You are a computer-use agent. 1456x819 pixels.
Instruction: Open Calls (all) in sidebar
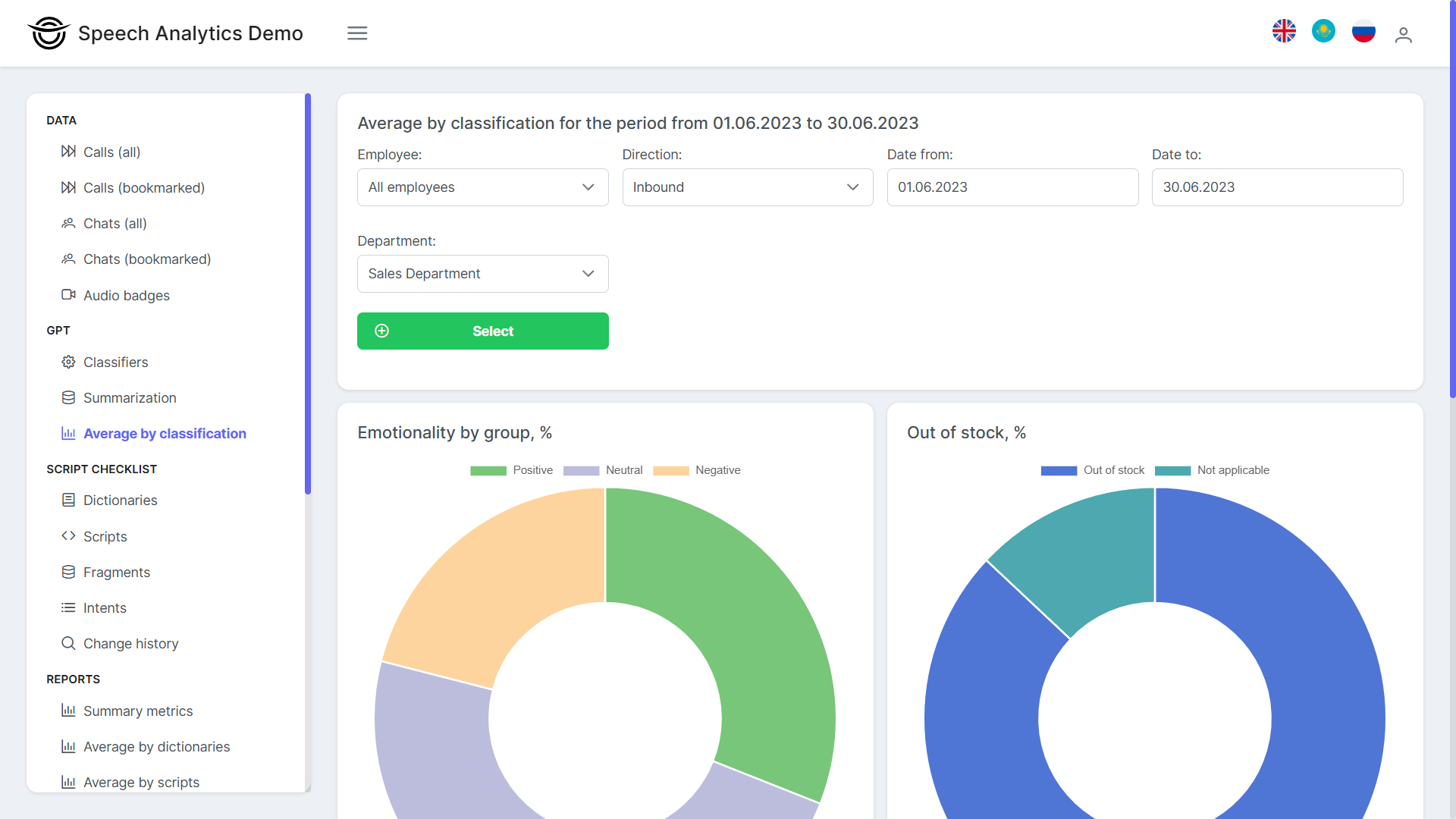point(111,152)
